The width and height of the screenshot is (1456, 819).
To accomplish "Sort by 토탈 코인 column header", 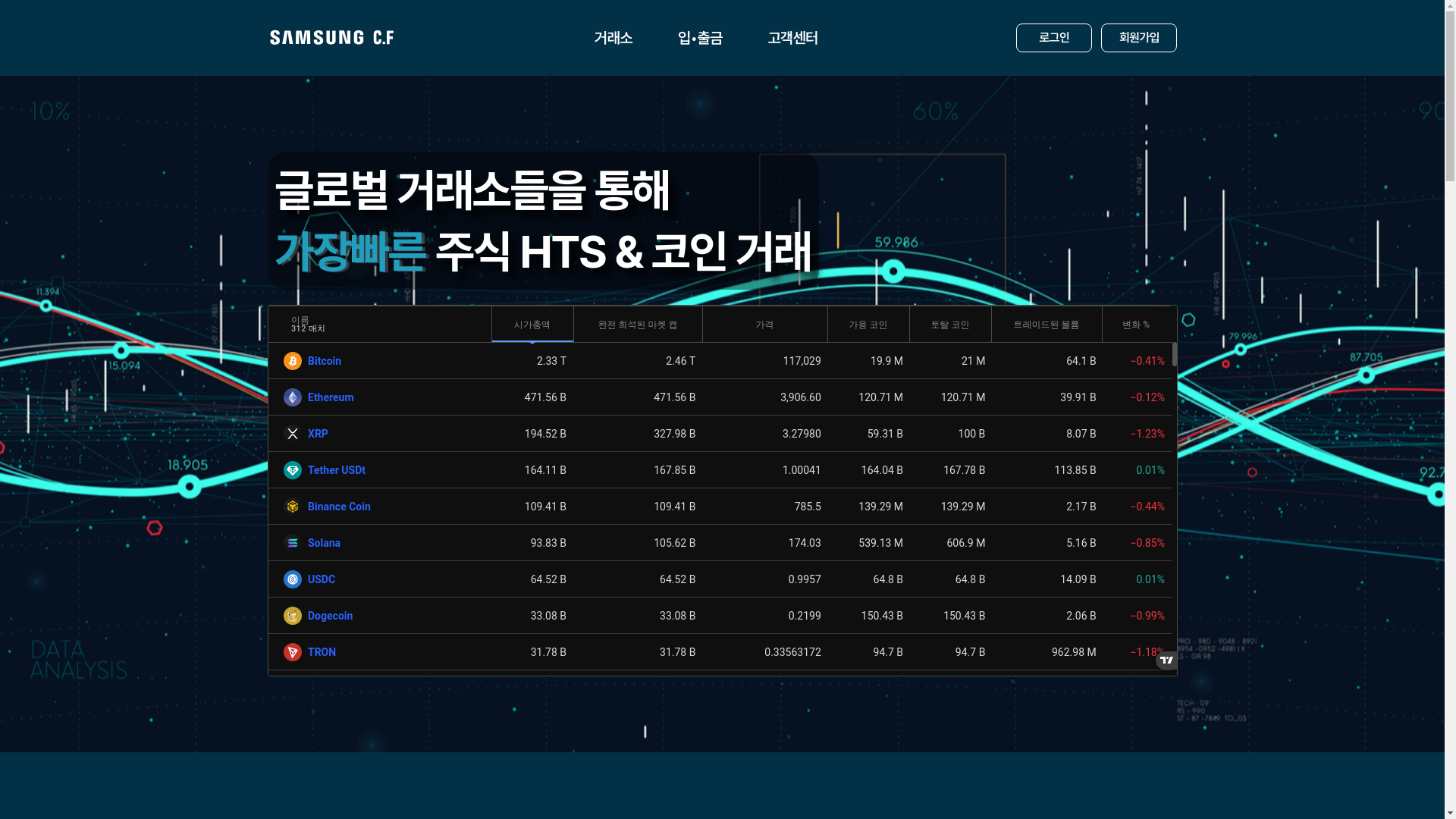I will click(x=950, y=325).
